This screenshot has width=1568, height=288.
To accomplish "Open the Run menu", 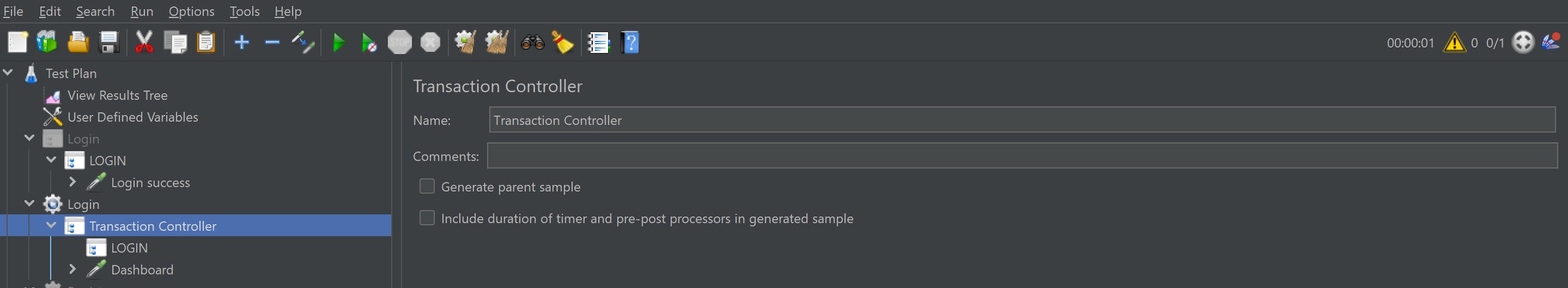I will click(x=142, y=11).
